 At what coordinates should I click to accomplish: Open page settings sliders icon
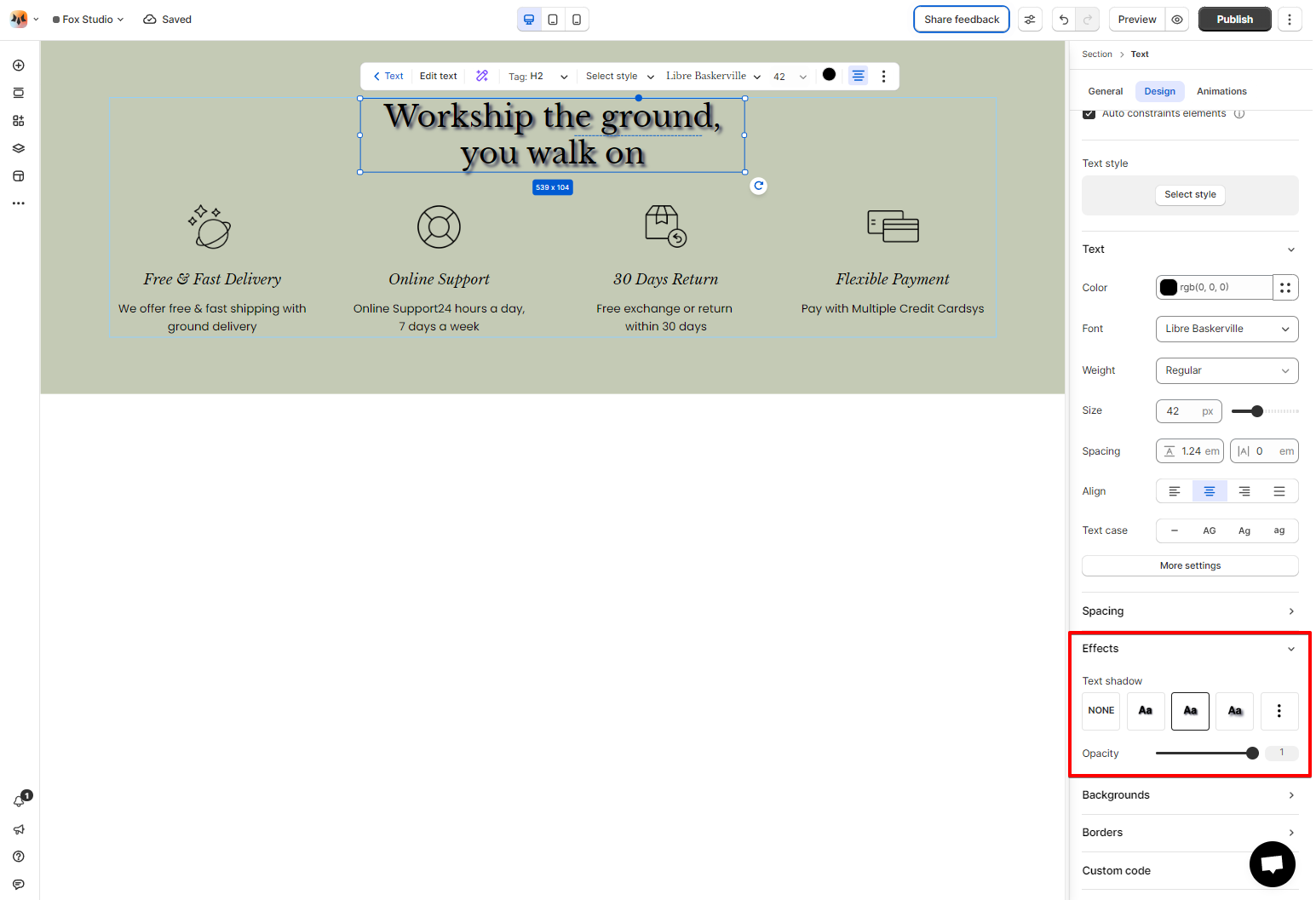[1030, 20]
